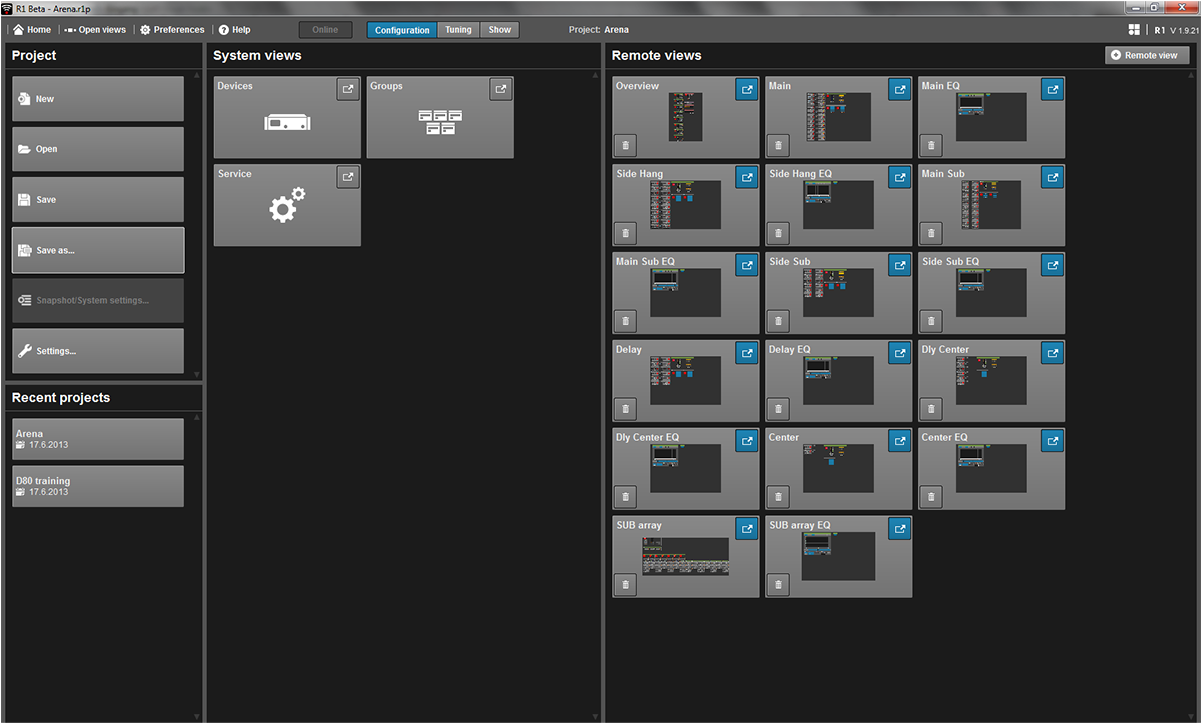1201x723 pixels.
Task: Delete the Overview remote view
Action: pos(626,145)
